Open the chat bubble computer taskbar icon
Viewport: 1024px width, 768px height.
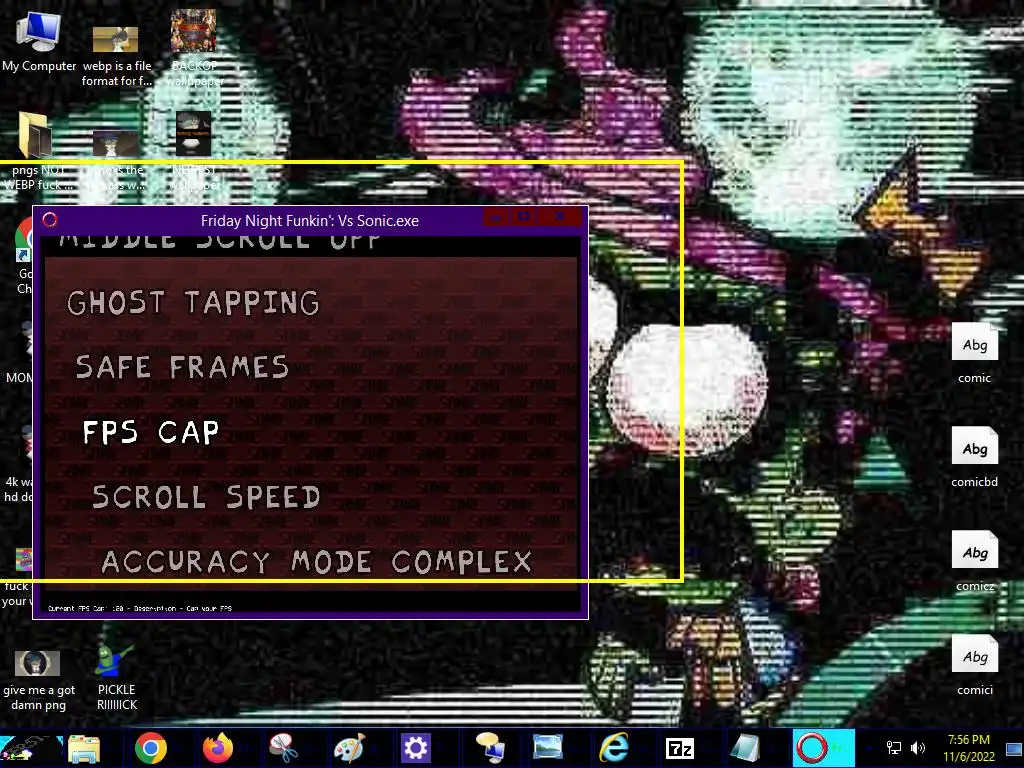point(490,748)
